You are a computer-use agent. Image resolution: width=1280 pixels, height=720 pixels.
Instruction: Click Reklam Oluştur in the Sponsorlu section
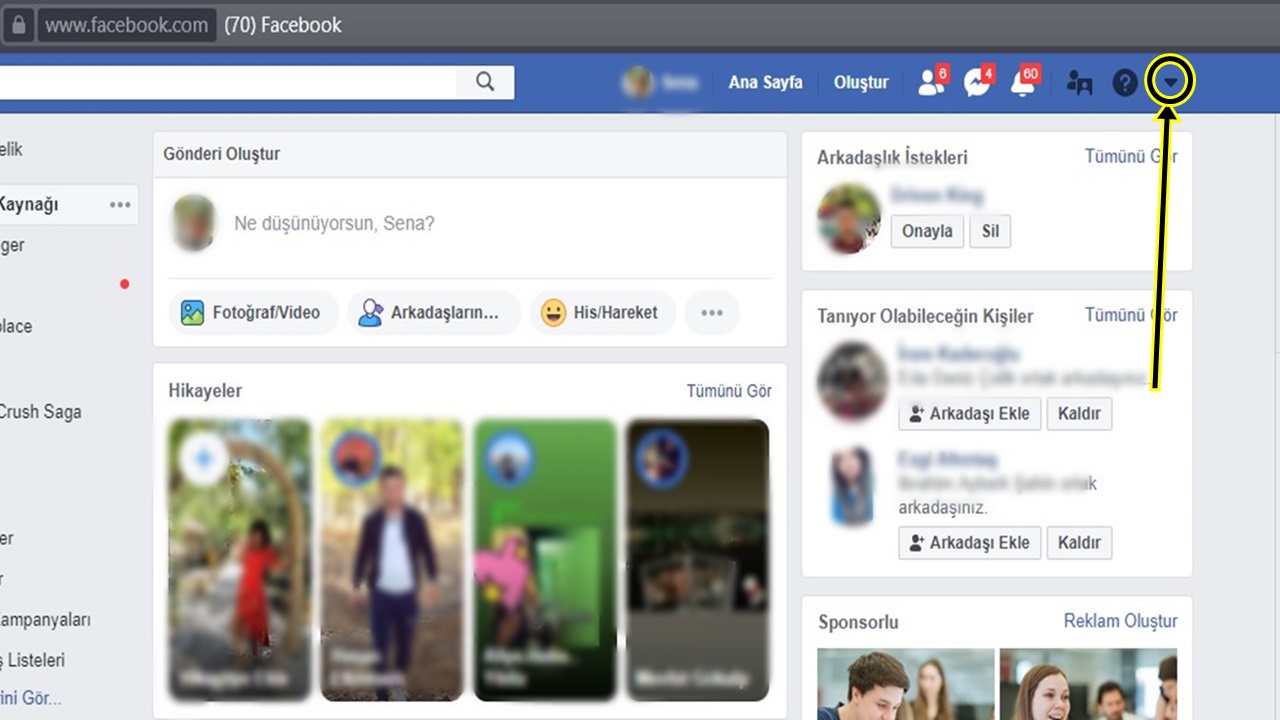(x=1120, y=621)
